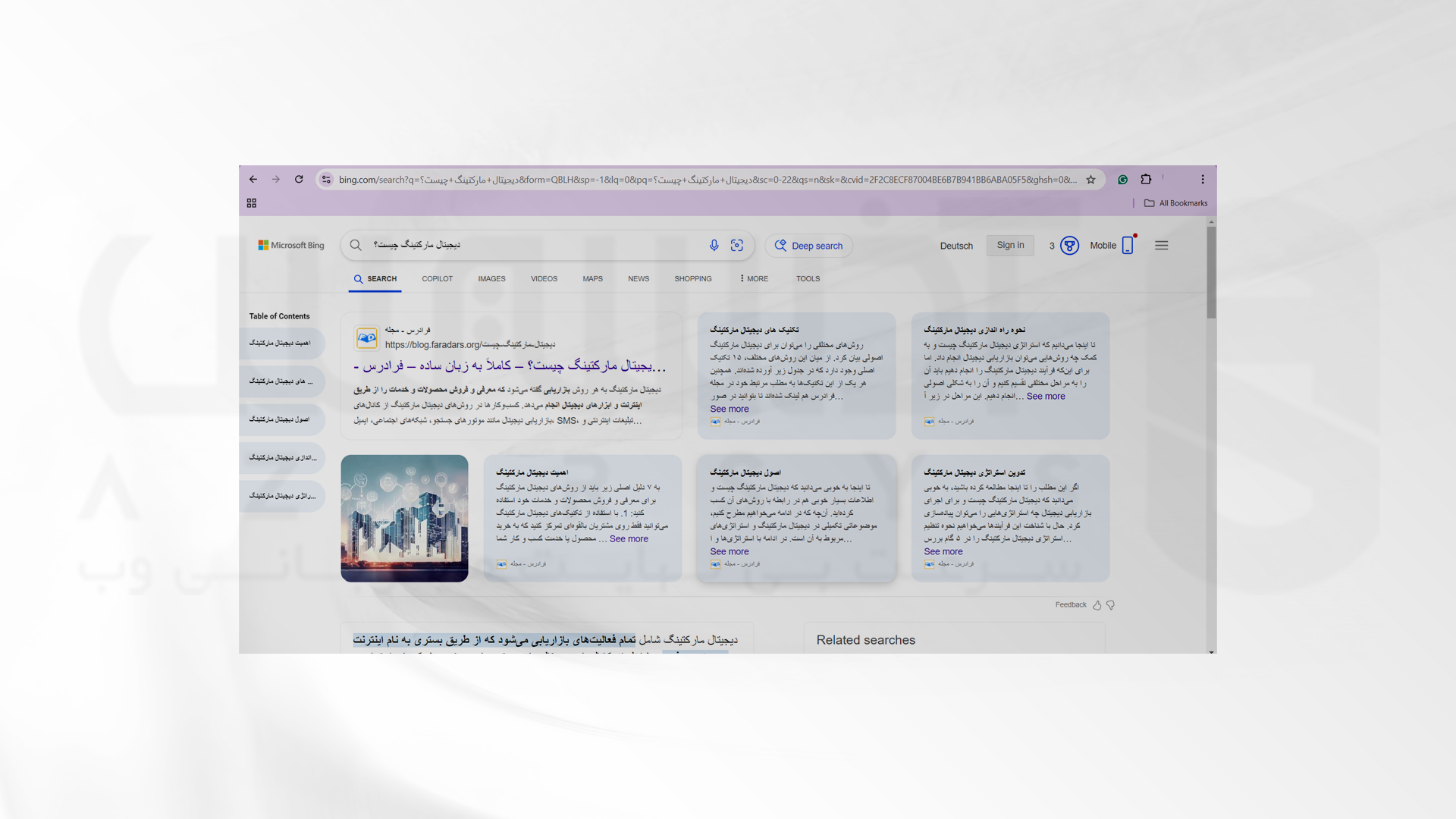The height and width of the screenshot is (819, 1456).
Task: Click the thumbs down feedback icon
Action: tap(1110, 605)
